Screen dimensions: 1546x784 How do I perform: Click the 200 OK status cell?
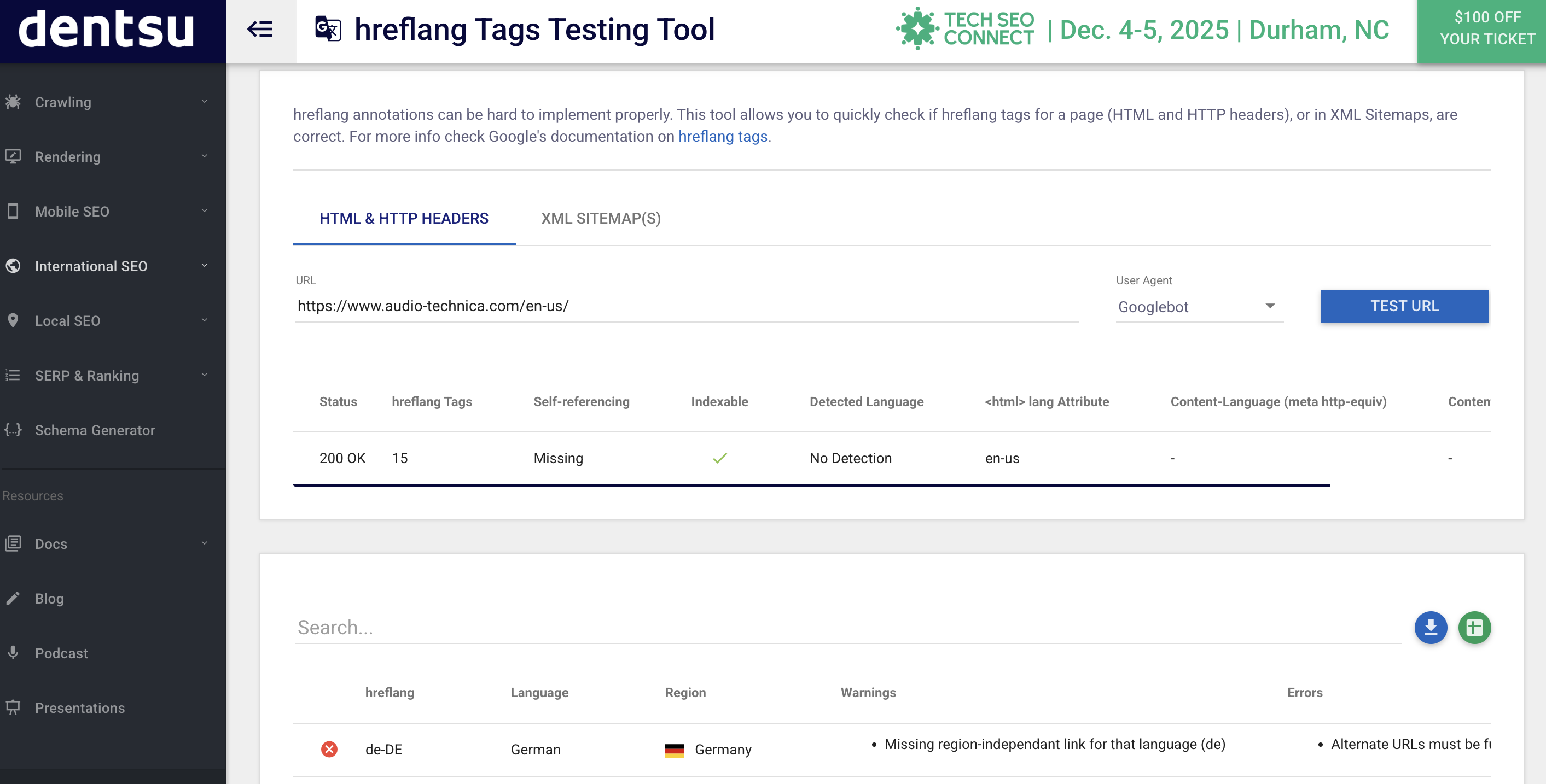pyautogui.click(x=342, y=458)
